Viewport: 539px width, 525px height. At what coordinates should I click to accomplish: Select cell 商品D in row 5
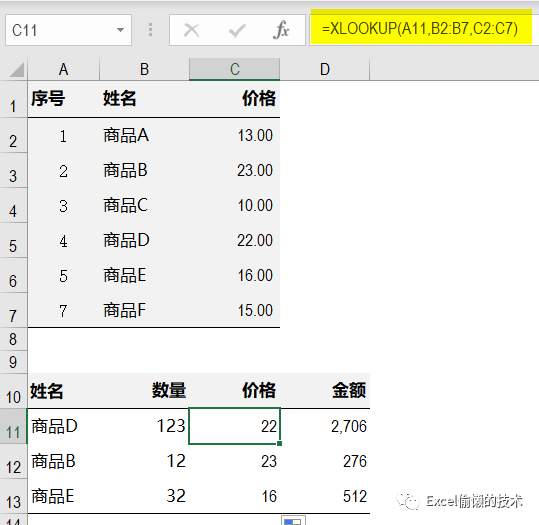144,240
